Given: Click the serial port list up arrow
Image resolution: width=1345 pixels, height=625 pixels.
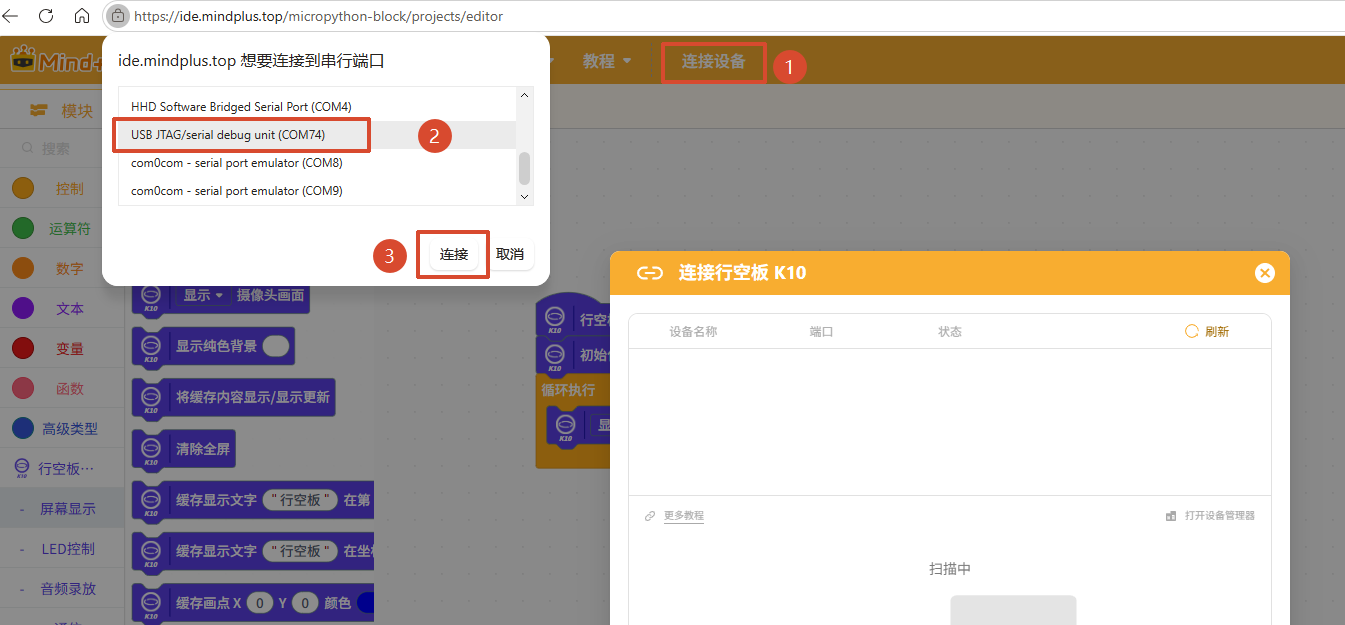Looking at the screenshot, I should (x=523, y=95).
